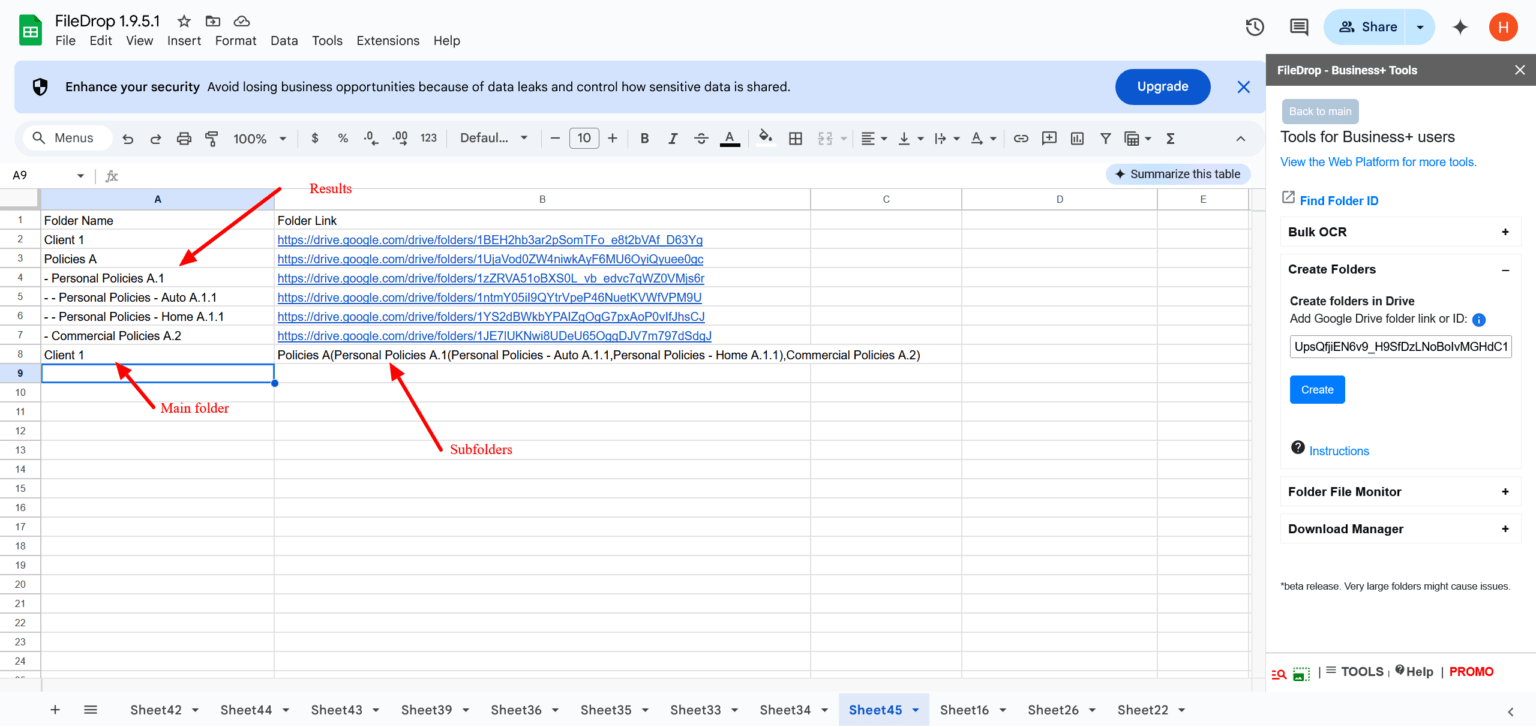The width and height of the screenshot is (1536, 727).
Task: Open version history clock icon
Action: click(1255, 27)
